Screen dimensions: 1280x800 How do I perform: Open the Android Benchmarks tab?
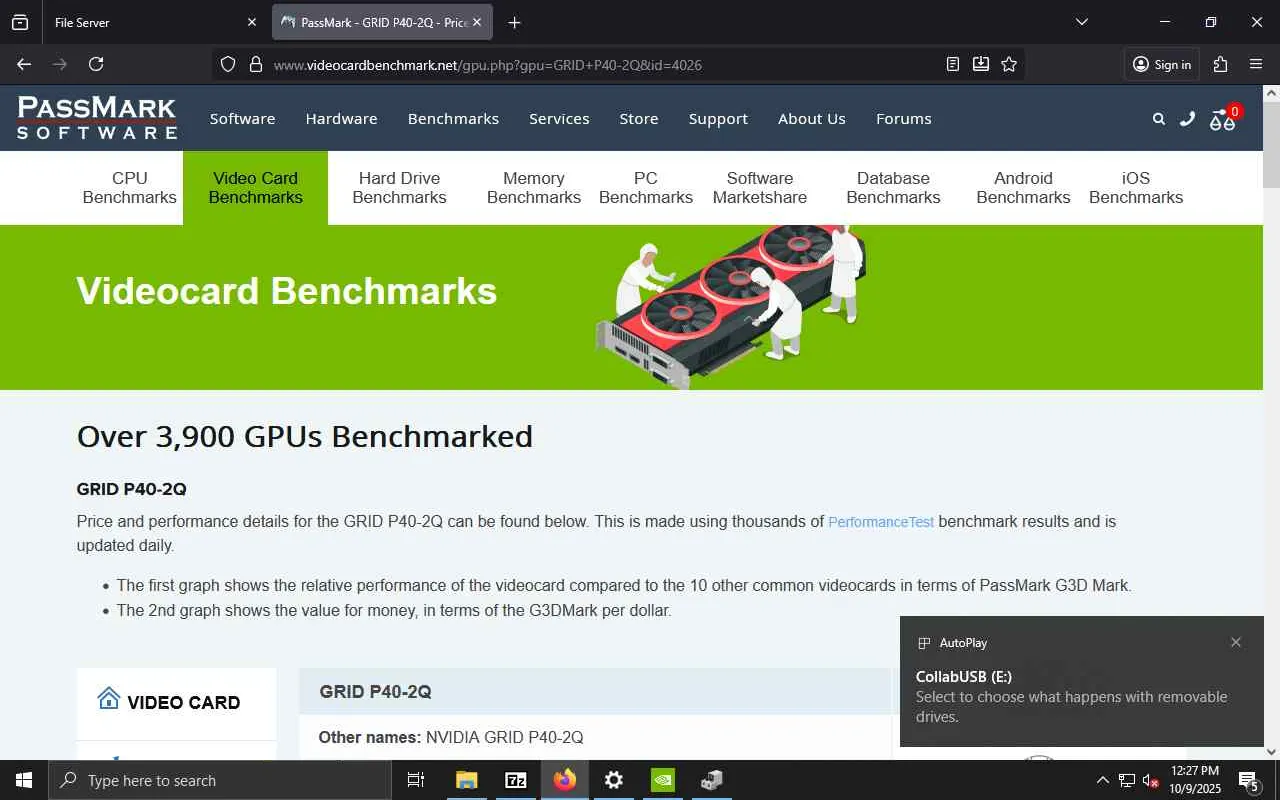point(1023,187)
